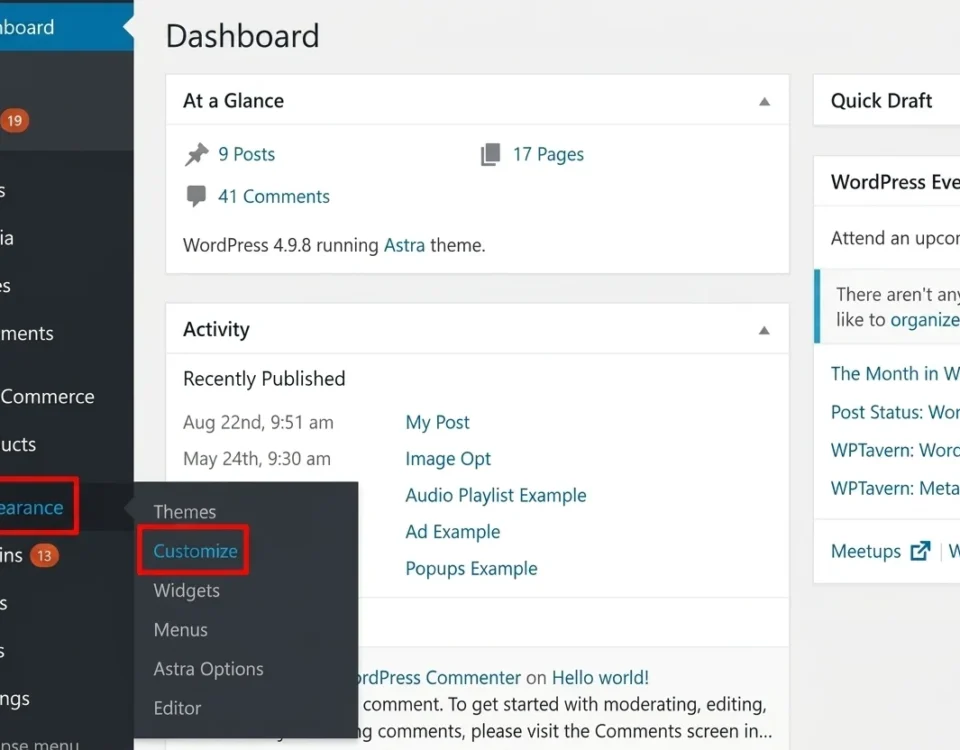Open the 9 Posts link

(246, 154)
